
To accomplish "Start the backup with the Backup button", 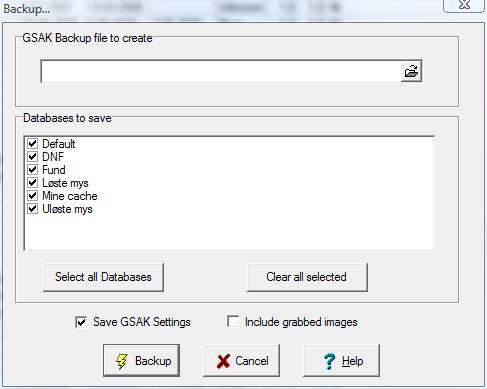I will point(141,361).
